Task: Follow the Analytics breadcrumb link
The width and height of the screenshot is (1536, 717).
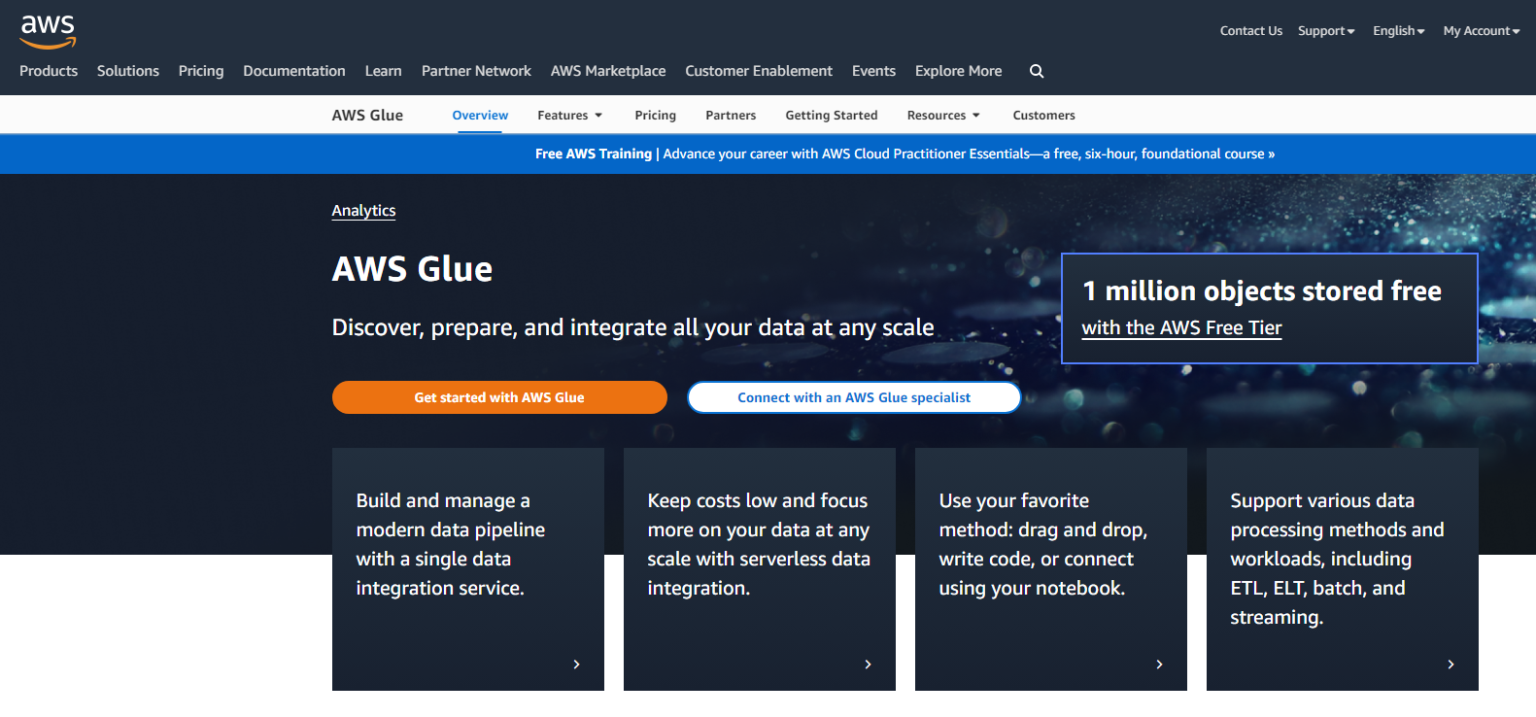Action: point(363,211)
